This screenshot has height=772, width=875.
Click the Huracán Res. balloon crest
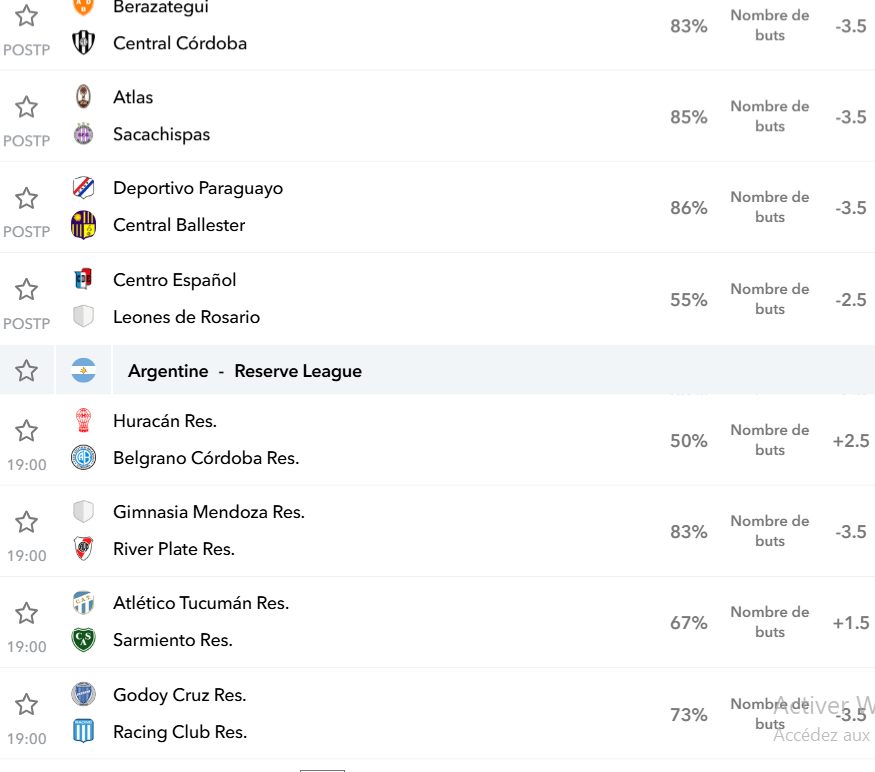pos(84,420)
